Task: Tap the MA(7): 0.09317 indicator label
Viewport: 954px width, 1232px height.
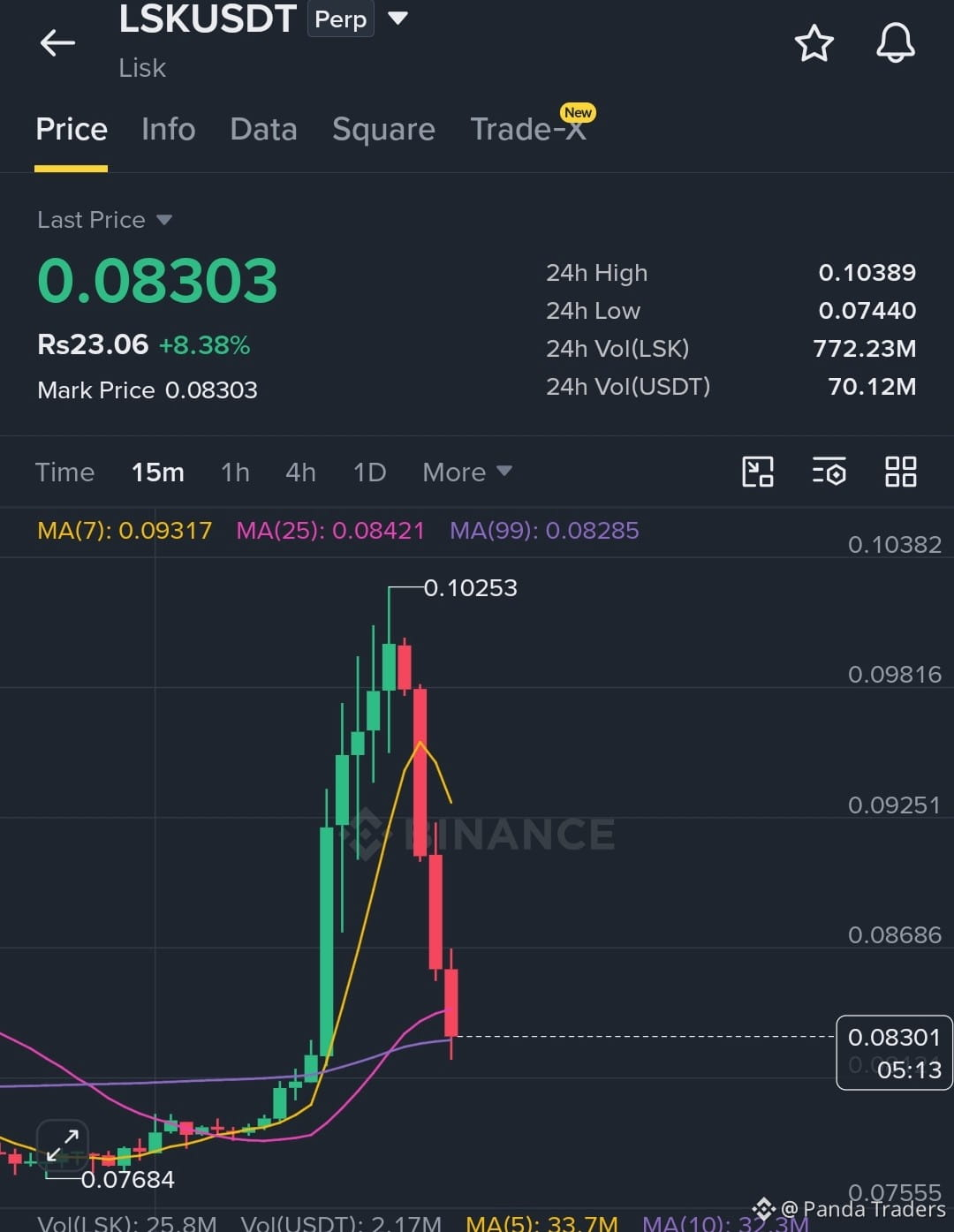Action: pos(125,530)
